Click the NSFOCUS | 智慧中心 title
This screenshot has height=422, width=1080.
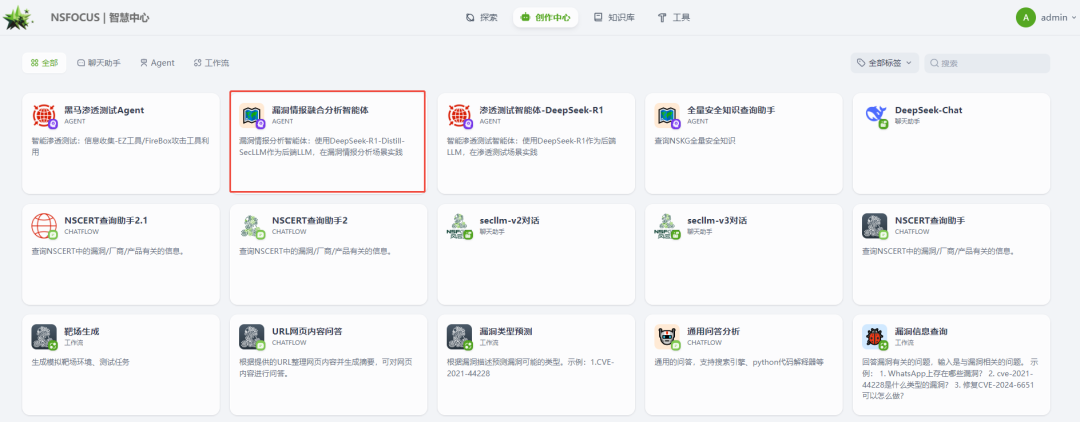(100, 18)
